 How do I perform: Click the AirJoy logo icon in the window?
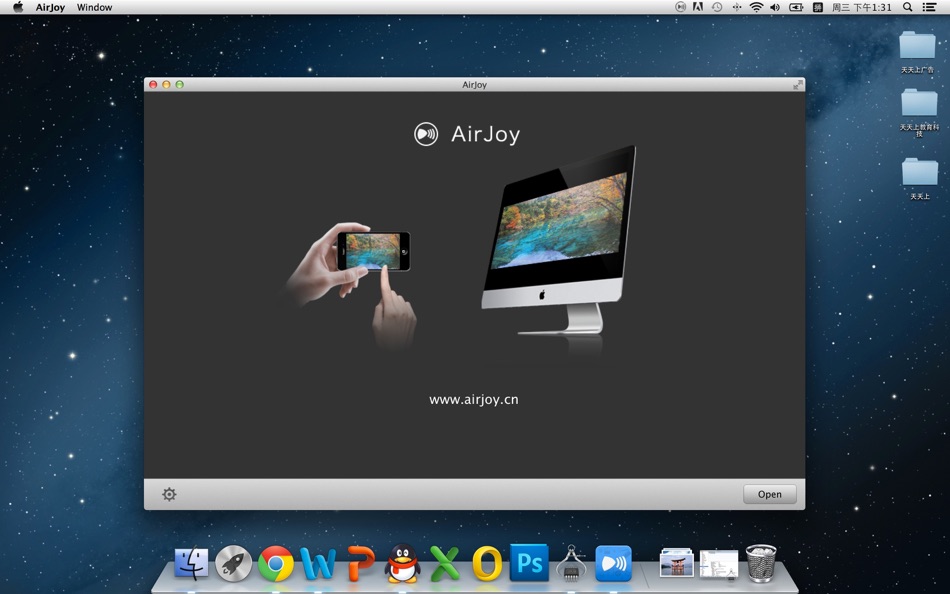(425, 133)
